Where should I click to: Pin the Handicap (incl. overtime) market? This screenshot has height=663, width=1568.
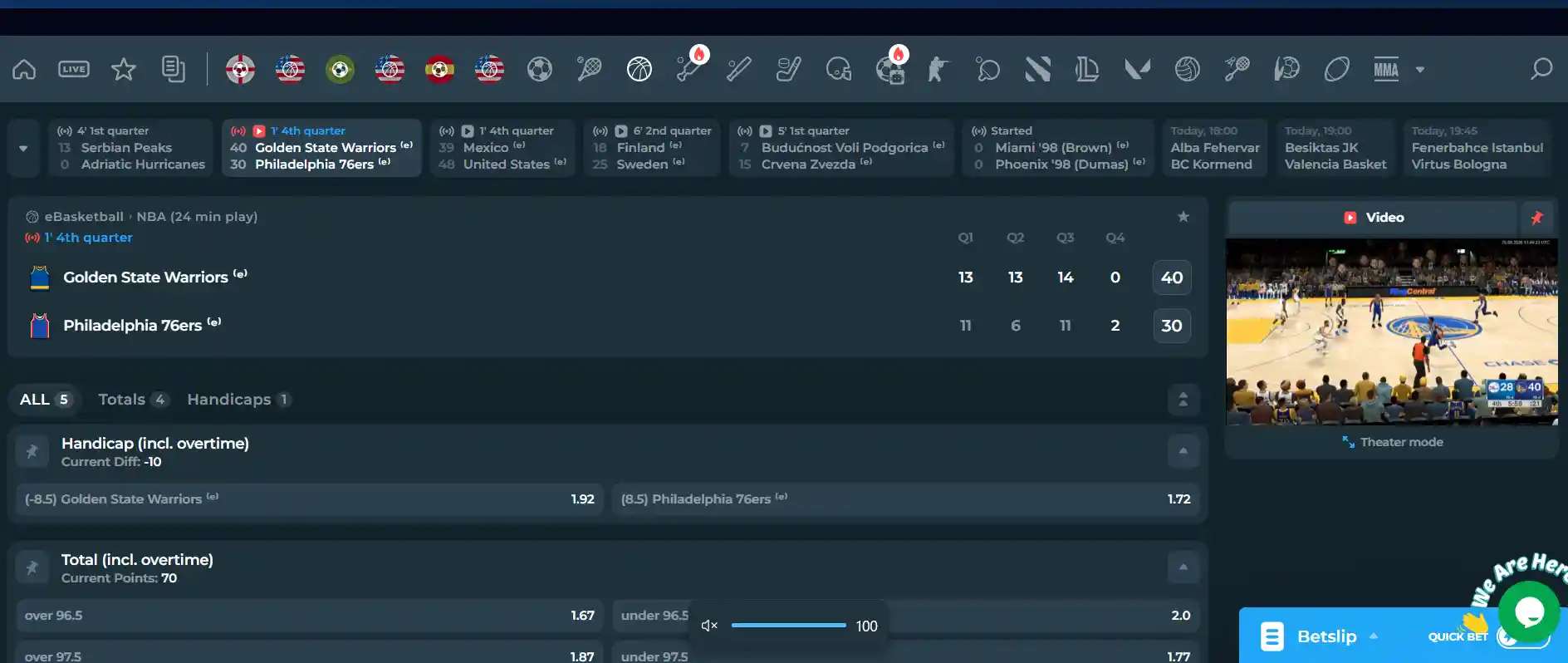(x=32, y=451)
